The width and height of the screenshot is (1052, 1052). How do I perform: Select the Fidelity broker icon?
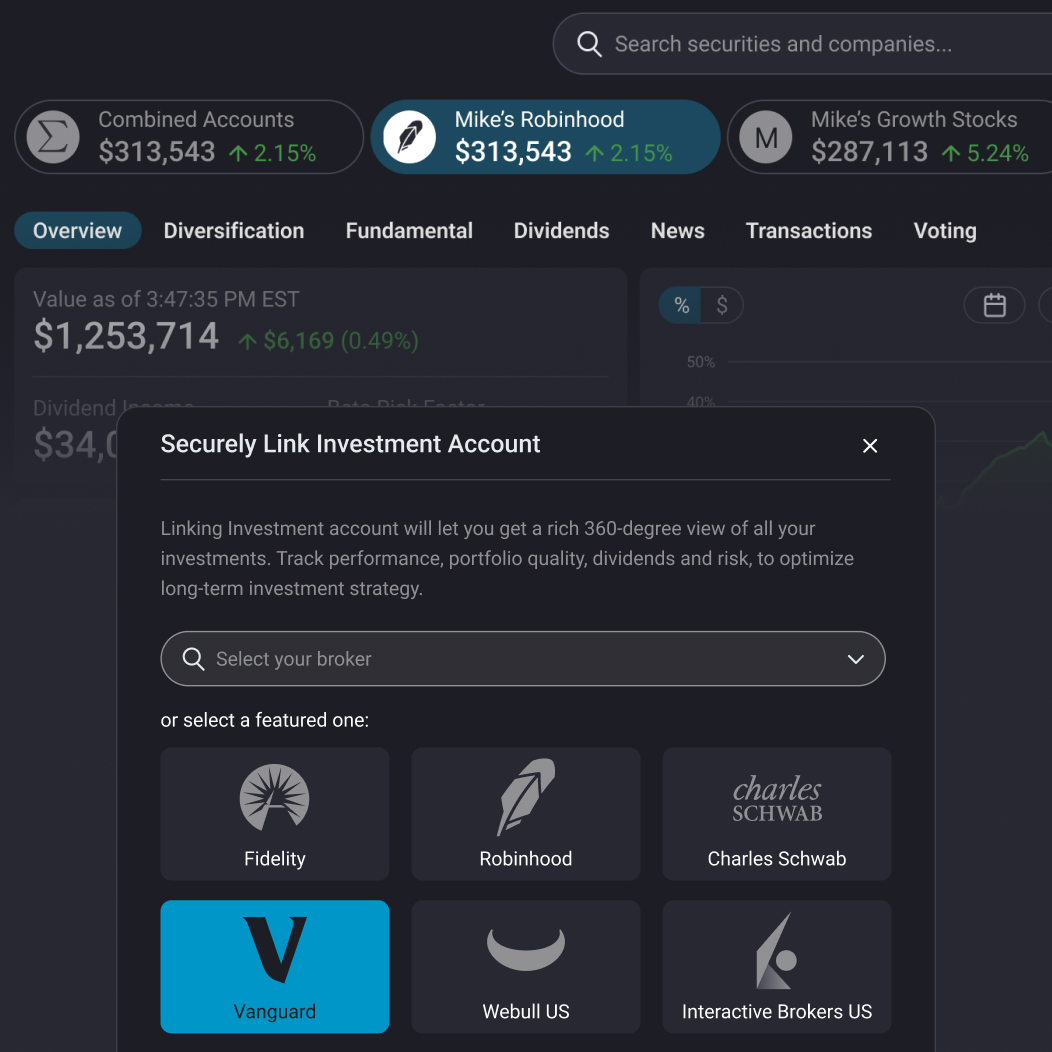click(x=274, y=798)
